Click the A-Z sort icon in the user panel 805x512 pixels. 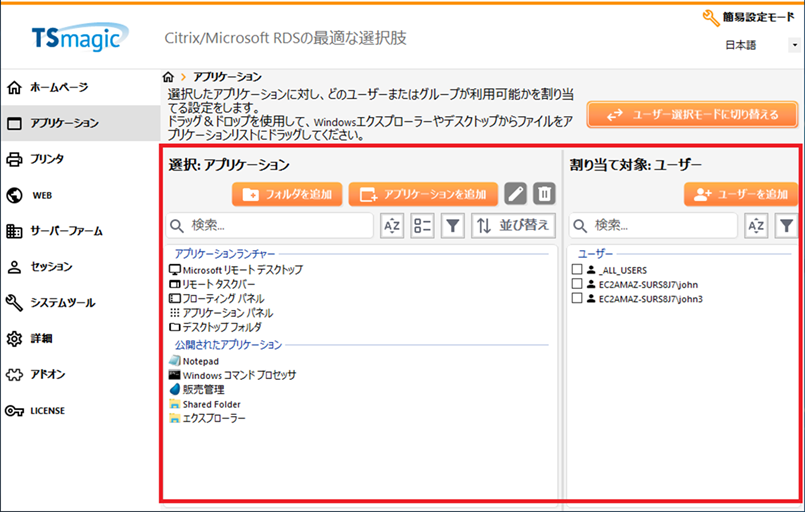pos(757,226)
